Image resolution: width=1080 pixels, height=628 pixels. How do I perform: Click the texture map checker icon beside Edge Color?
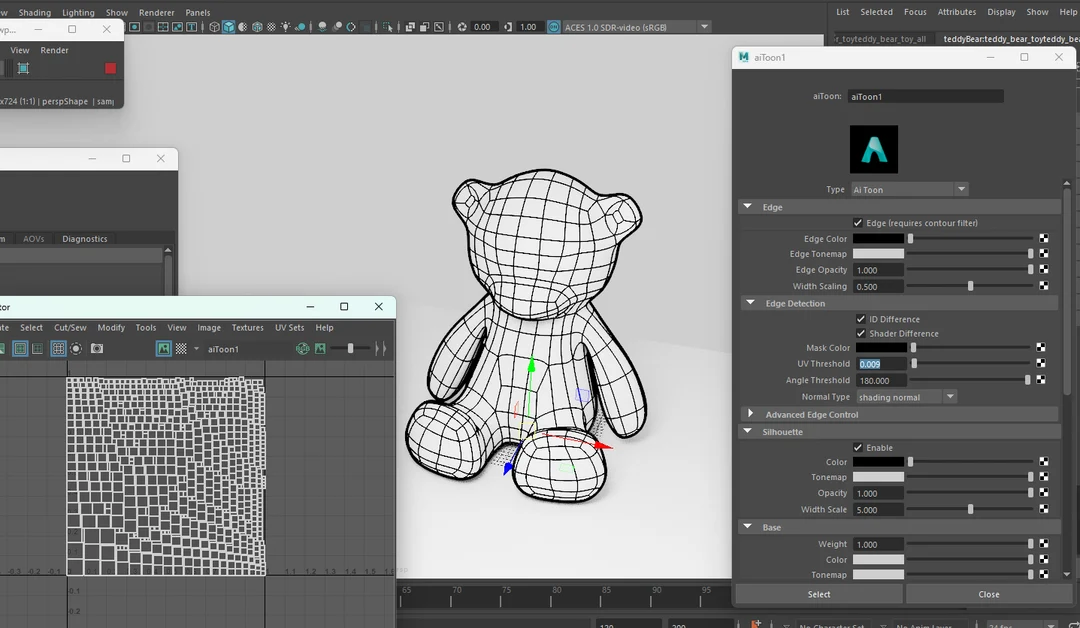pyautogui.click(x=1043, y=239)
